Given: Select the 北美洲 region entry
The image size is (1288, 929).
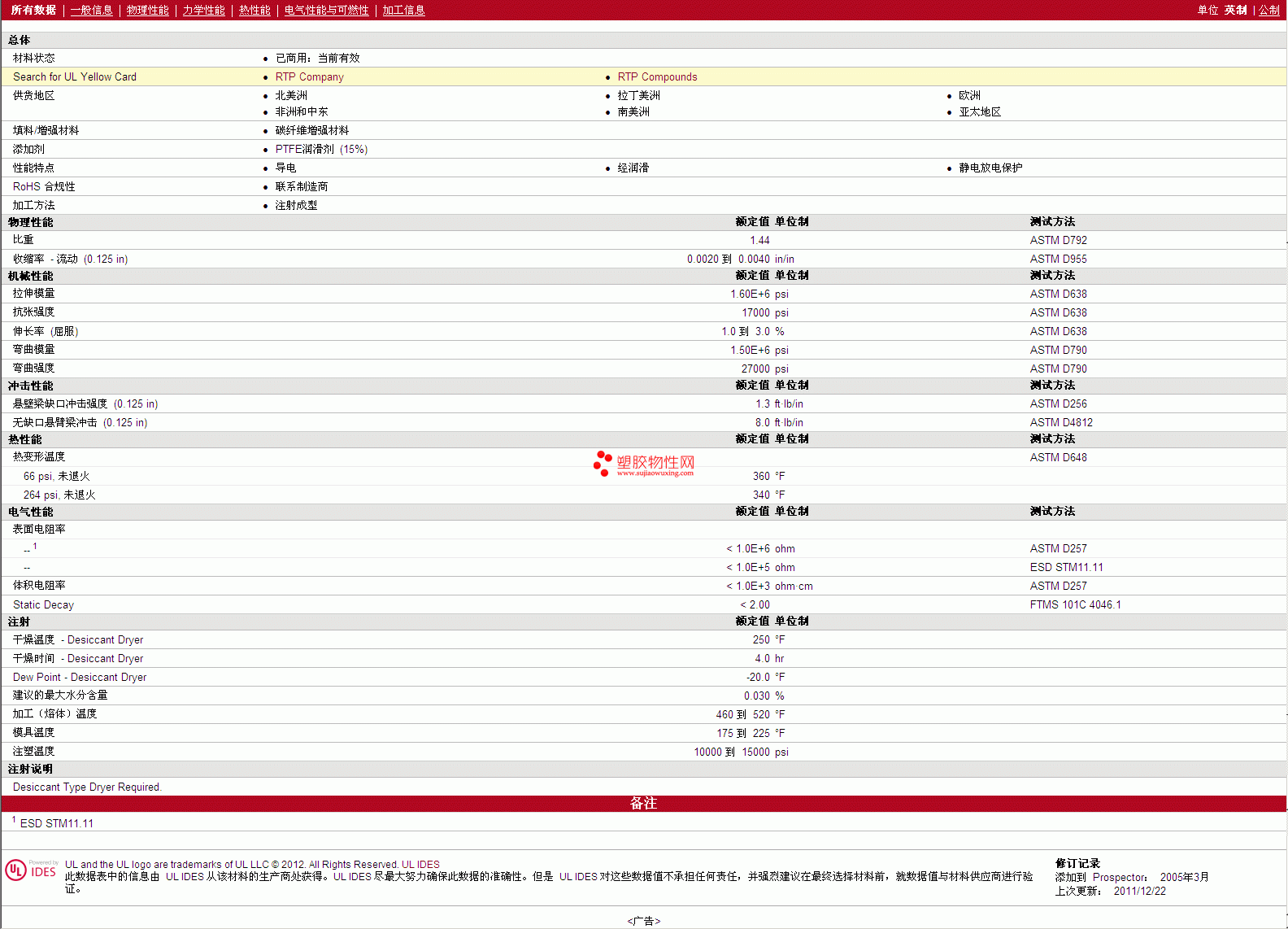Looking at the screenshot, I should coord(291,95).
